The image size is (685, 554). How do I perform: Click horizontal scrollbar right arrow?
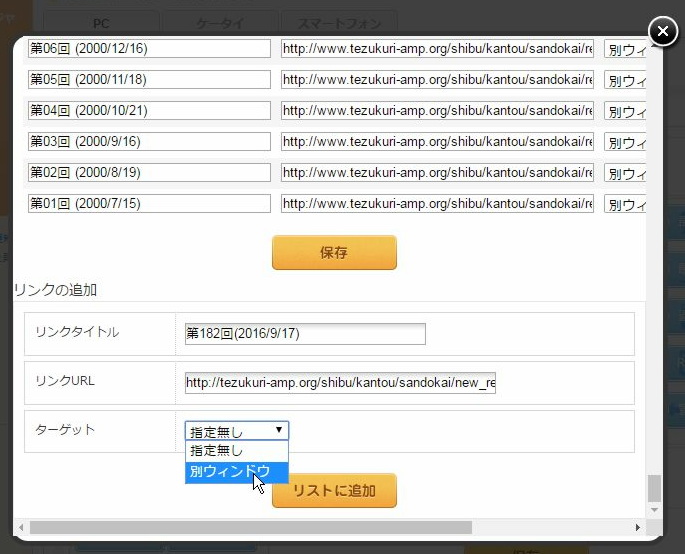pyautogui.click(x=638, y=527)
